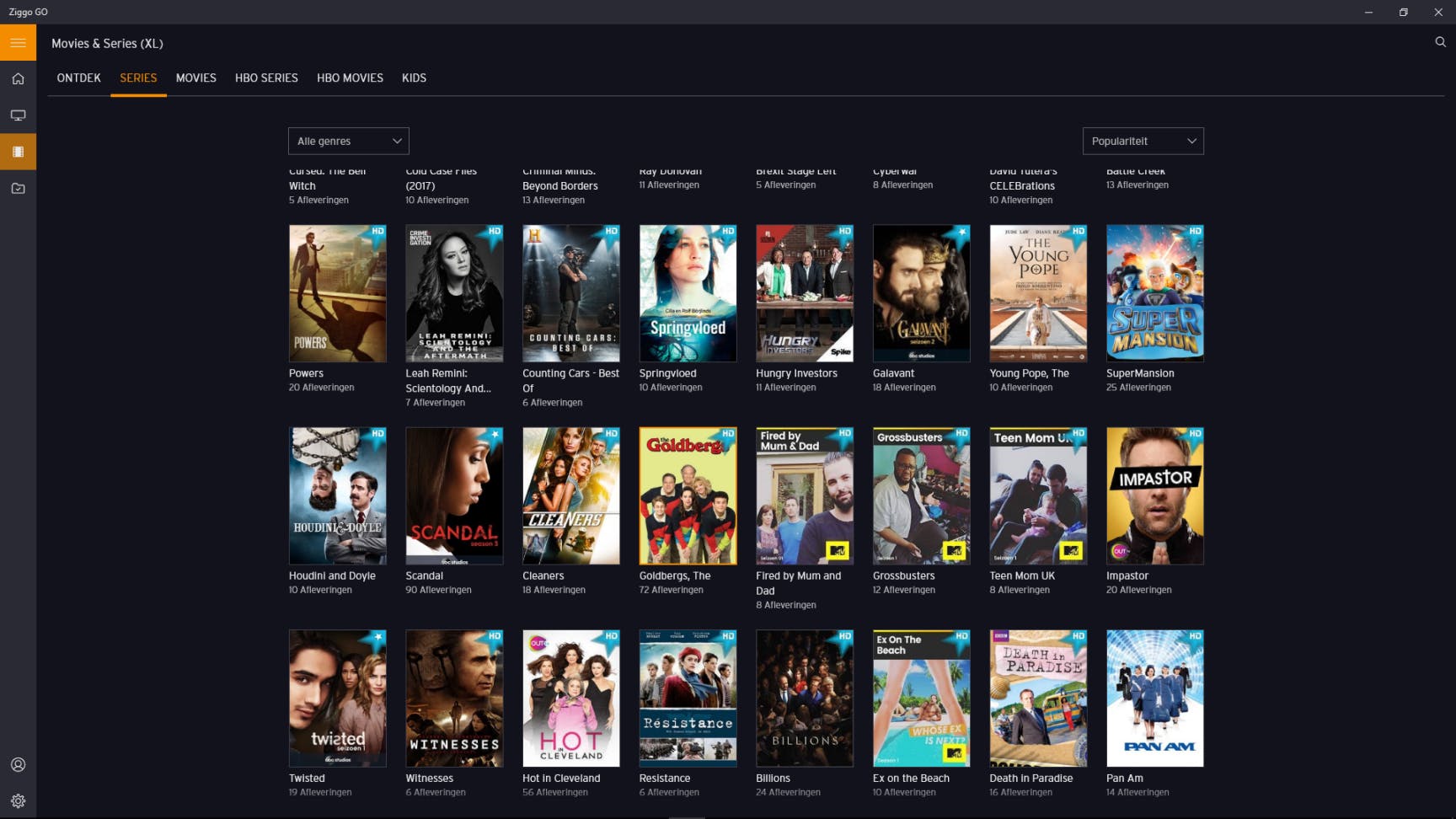Open the Galavant poster
This screenshot has height=819, width=1456.
[922, 293]
